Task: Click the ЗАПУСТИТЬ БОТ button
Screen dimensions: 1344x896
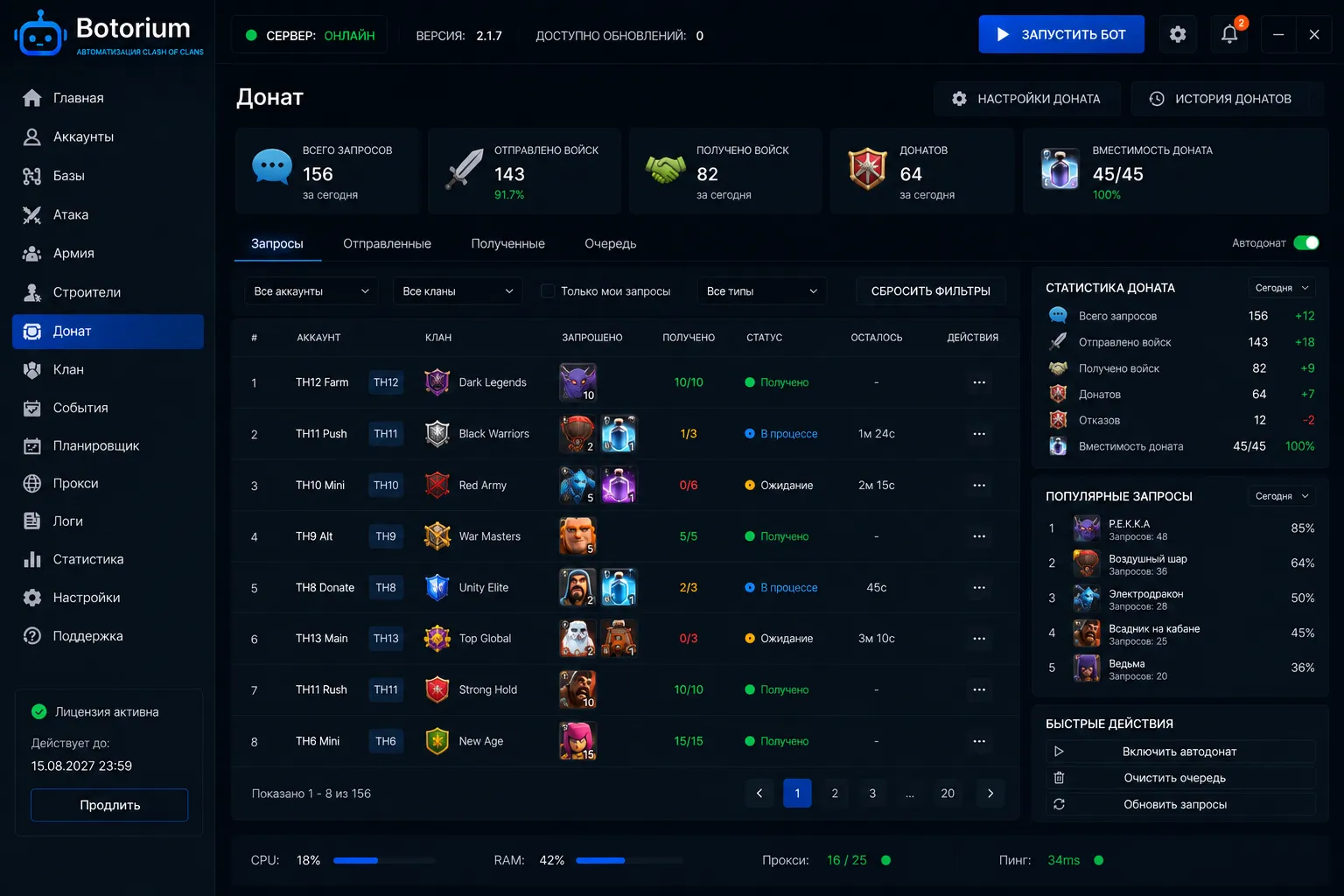Action: pyautogui.click(x=1061, y=34)
